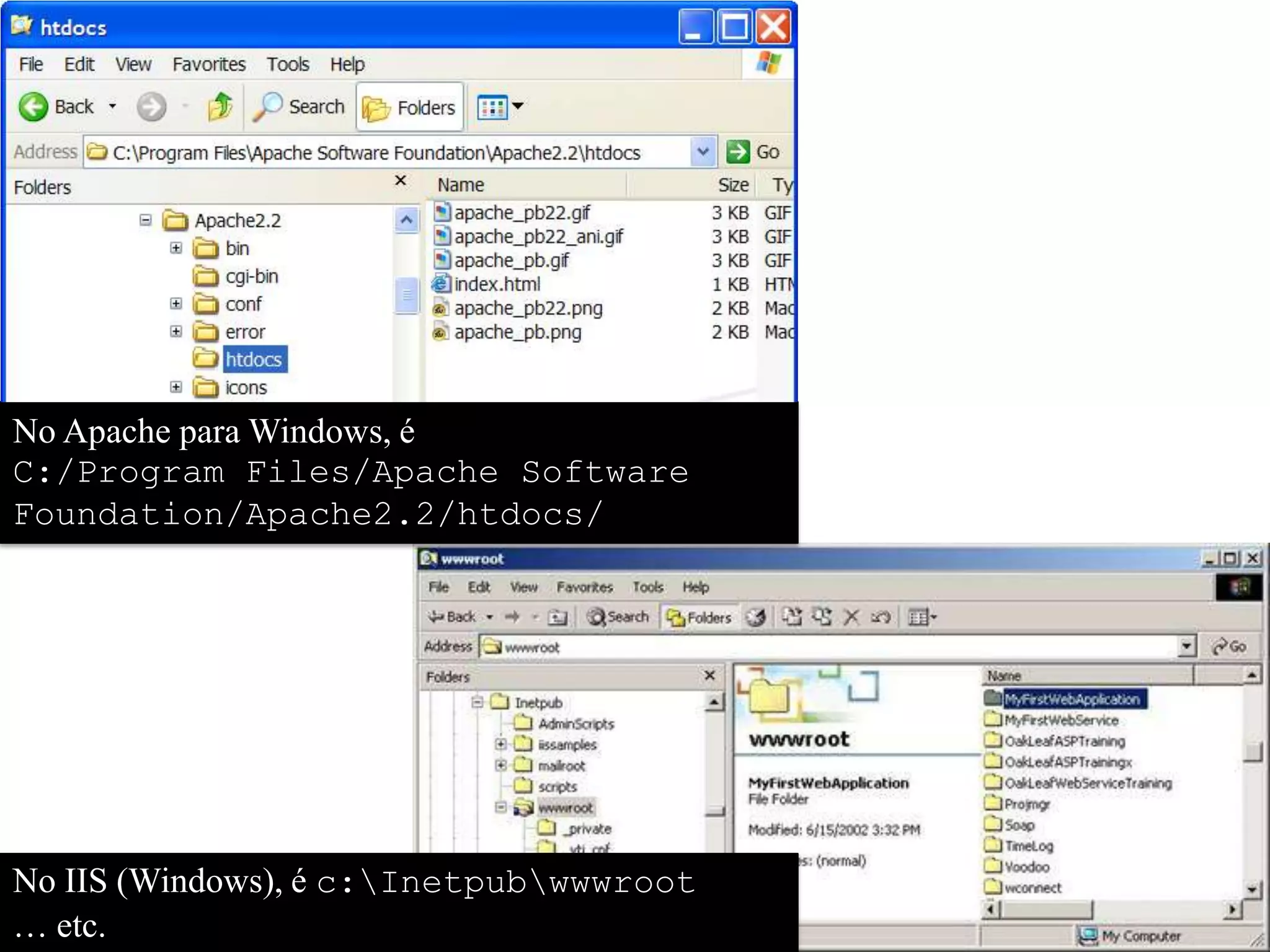This screenshot has height=952, width=1270.
Task: Close the Folders pane in wwwroot window
Action: pyautogui.click(x=710, y=675)
